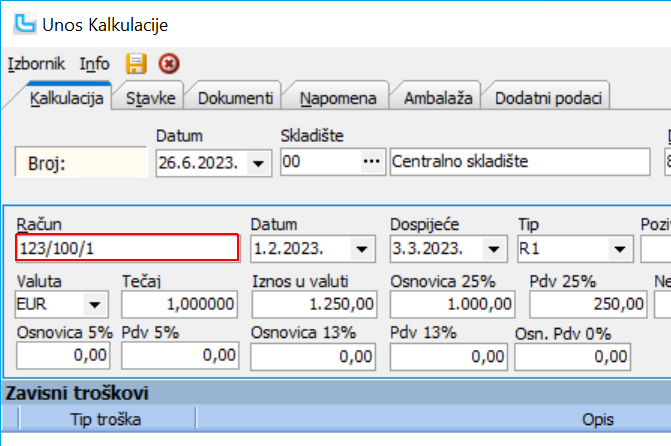This screenshot has height=446, width=671.
Task: Click the save floppy disk icon
Action: click(x=136, y=63)
